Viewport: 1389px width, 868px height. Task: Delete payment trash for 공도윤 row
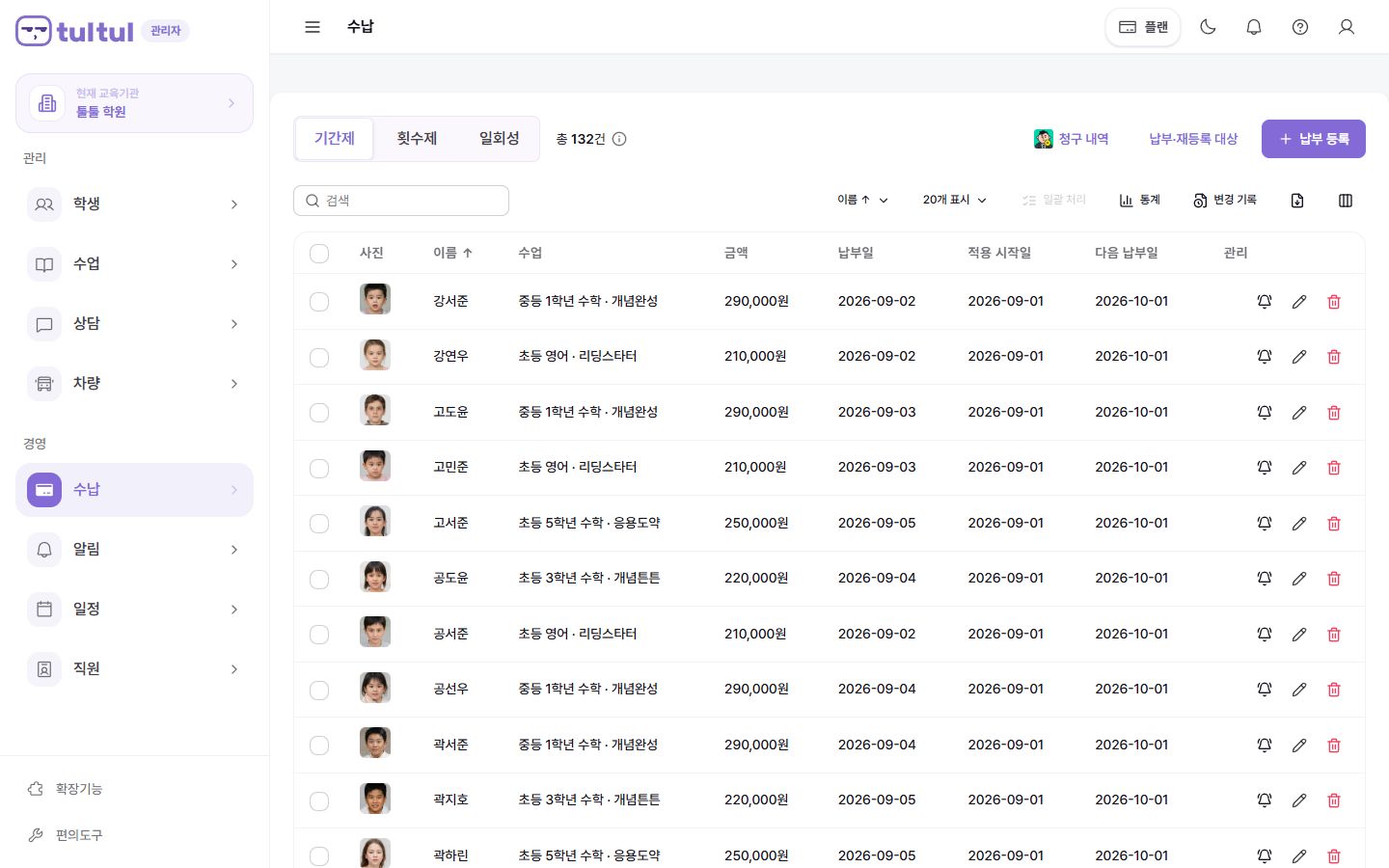(x=1334, y=579)
